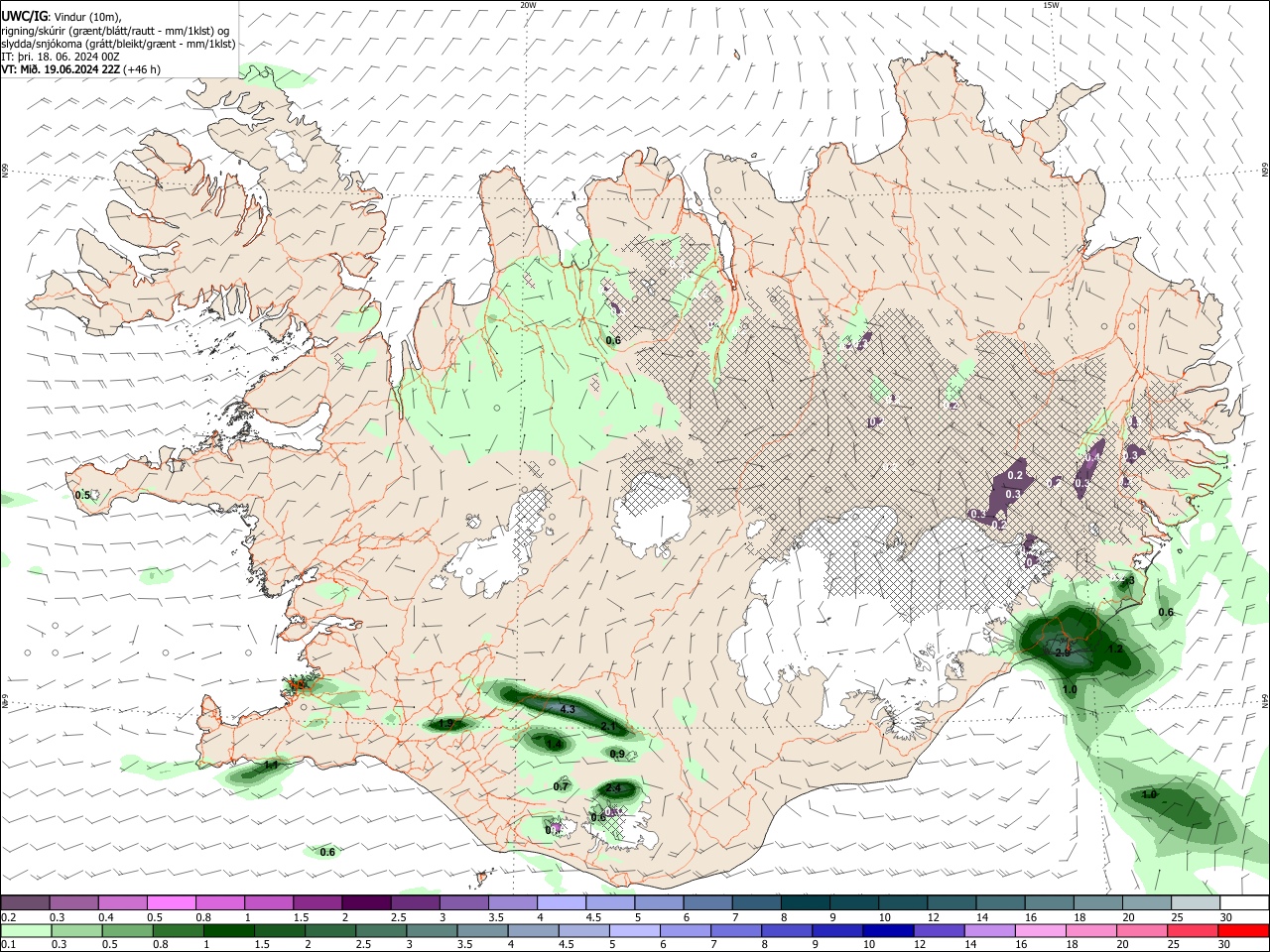This screenshot has height=952, width=1270.
Task: Select the "2.5" value in the southeast rain cell
Action: (x=1063, y=654)
